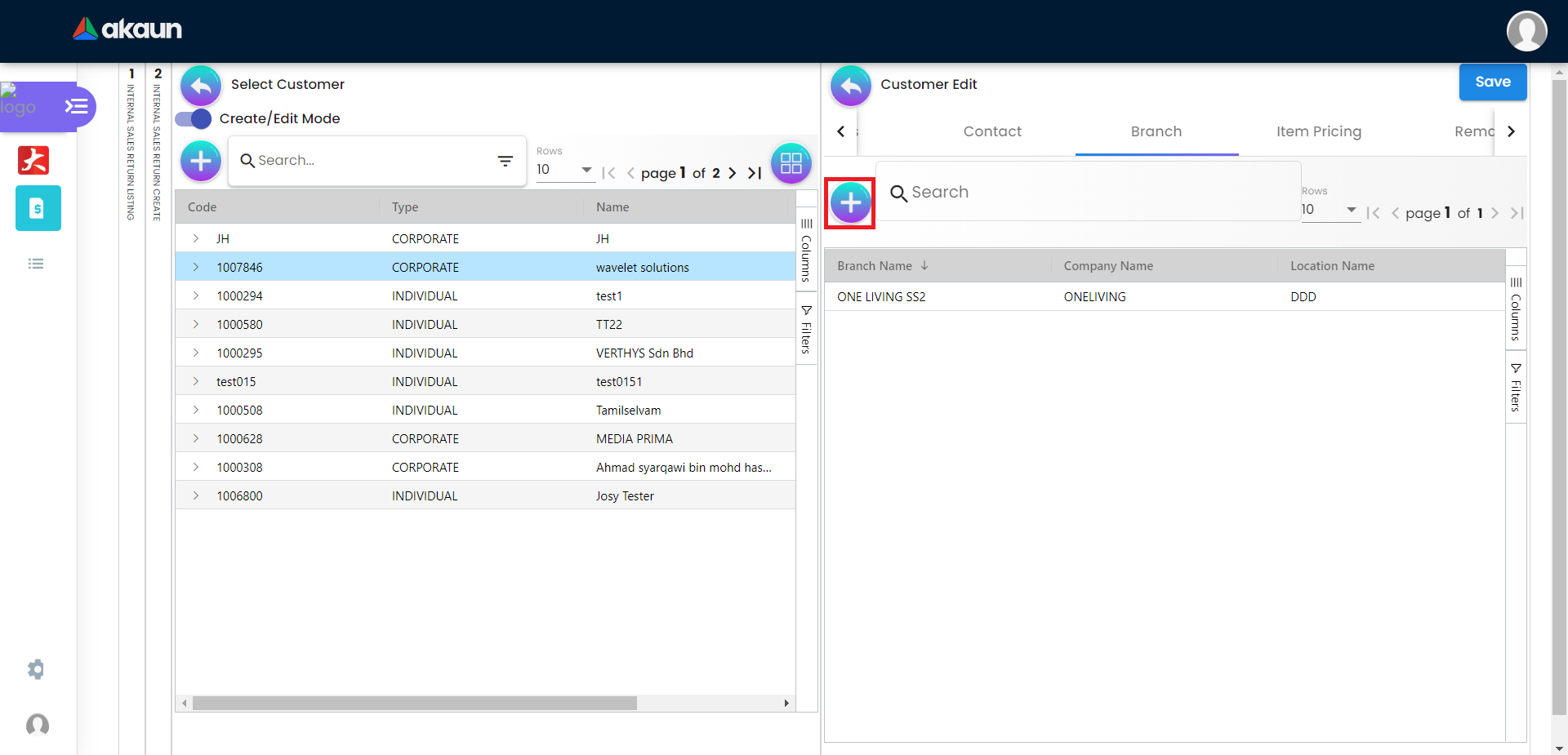Open the grid view layout icon
The height and width of the screenshot is (755, 1568).
[x=791, y=163]
